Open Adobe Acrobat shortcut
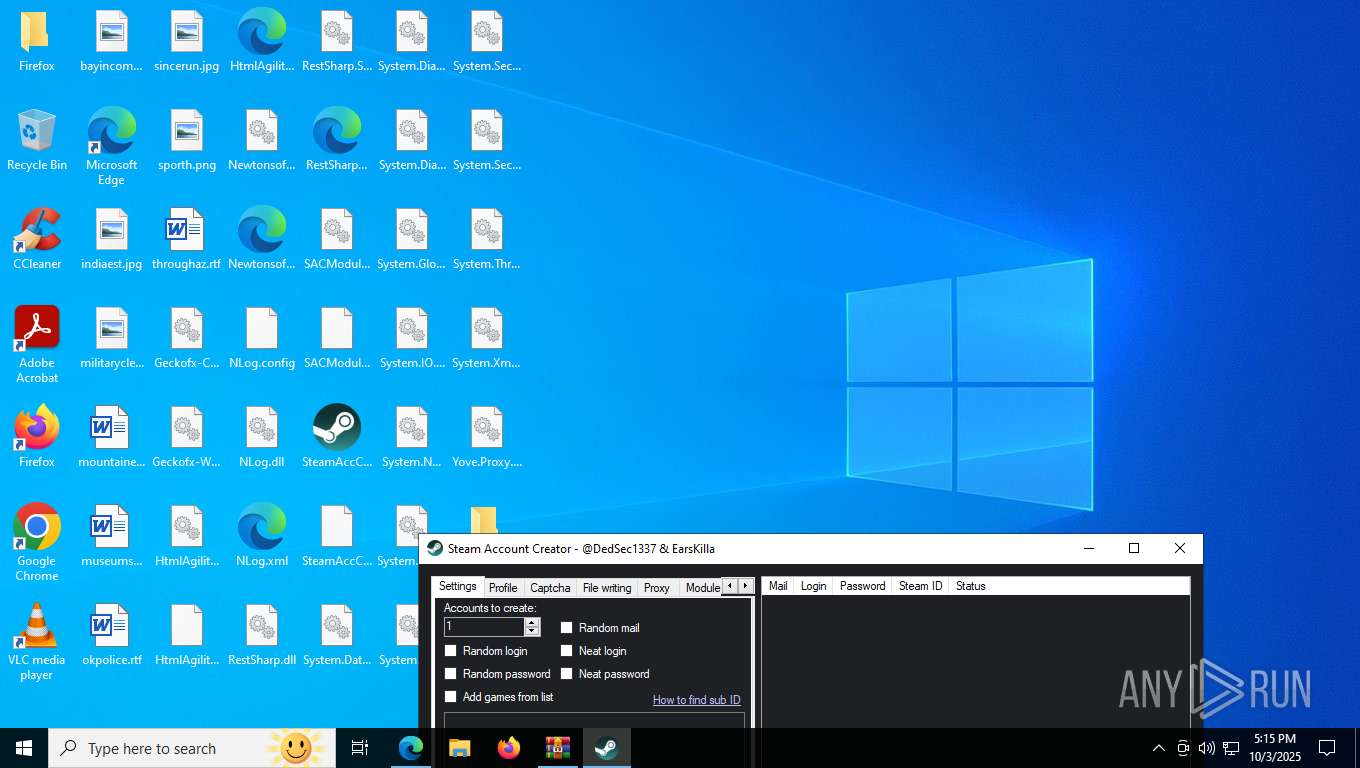The width and height of the screenshot is (1360, 768). pos(37,345)
